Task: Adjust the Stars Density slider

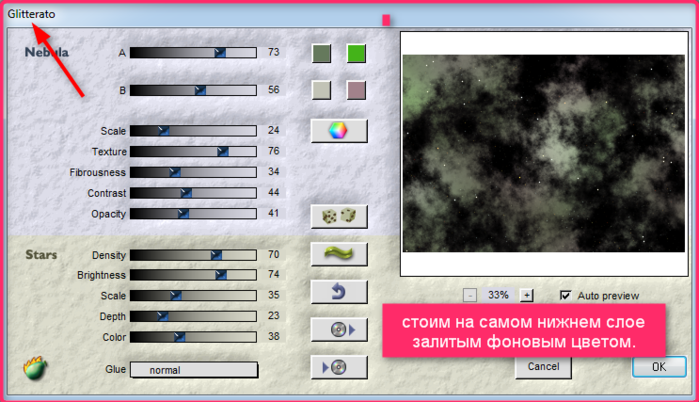Action: pos(193,255)
